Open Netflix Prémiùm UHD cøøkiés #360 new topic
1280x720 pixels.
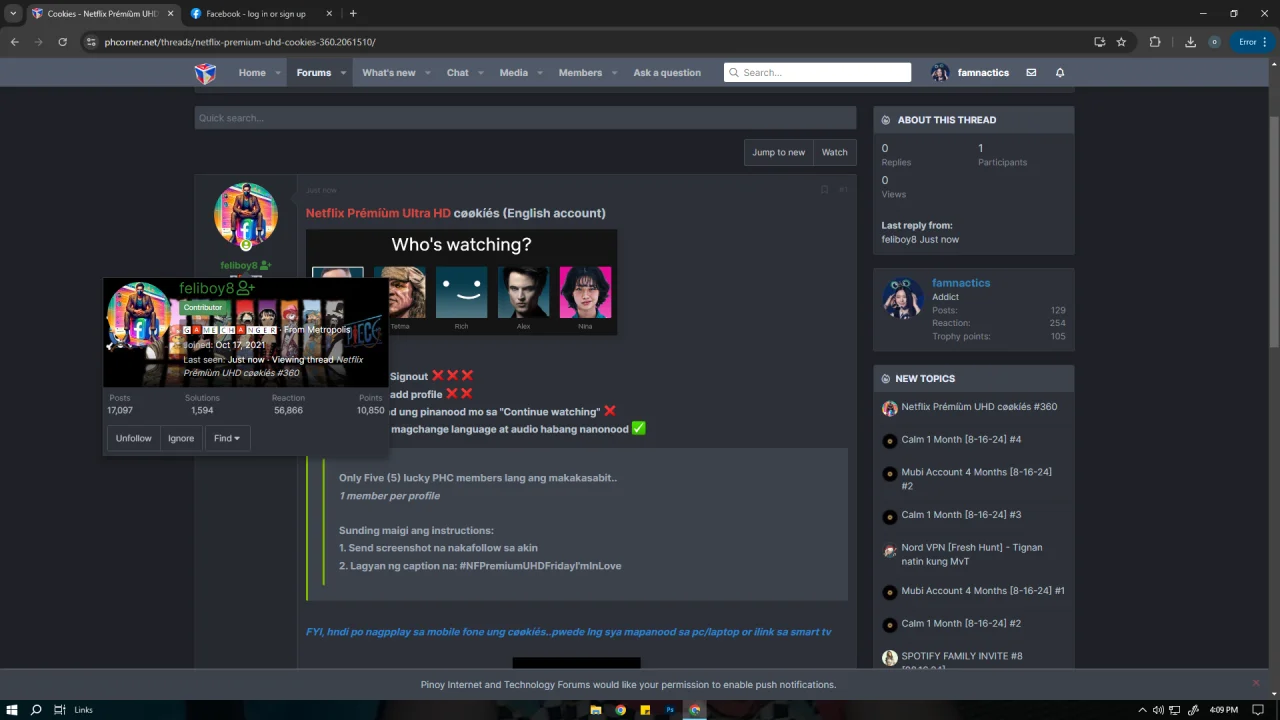point(979,407)
